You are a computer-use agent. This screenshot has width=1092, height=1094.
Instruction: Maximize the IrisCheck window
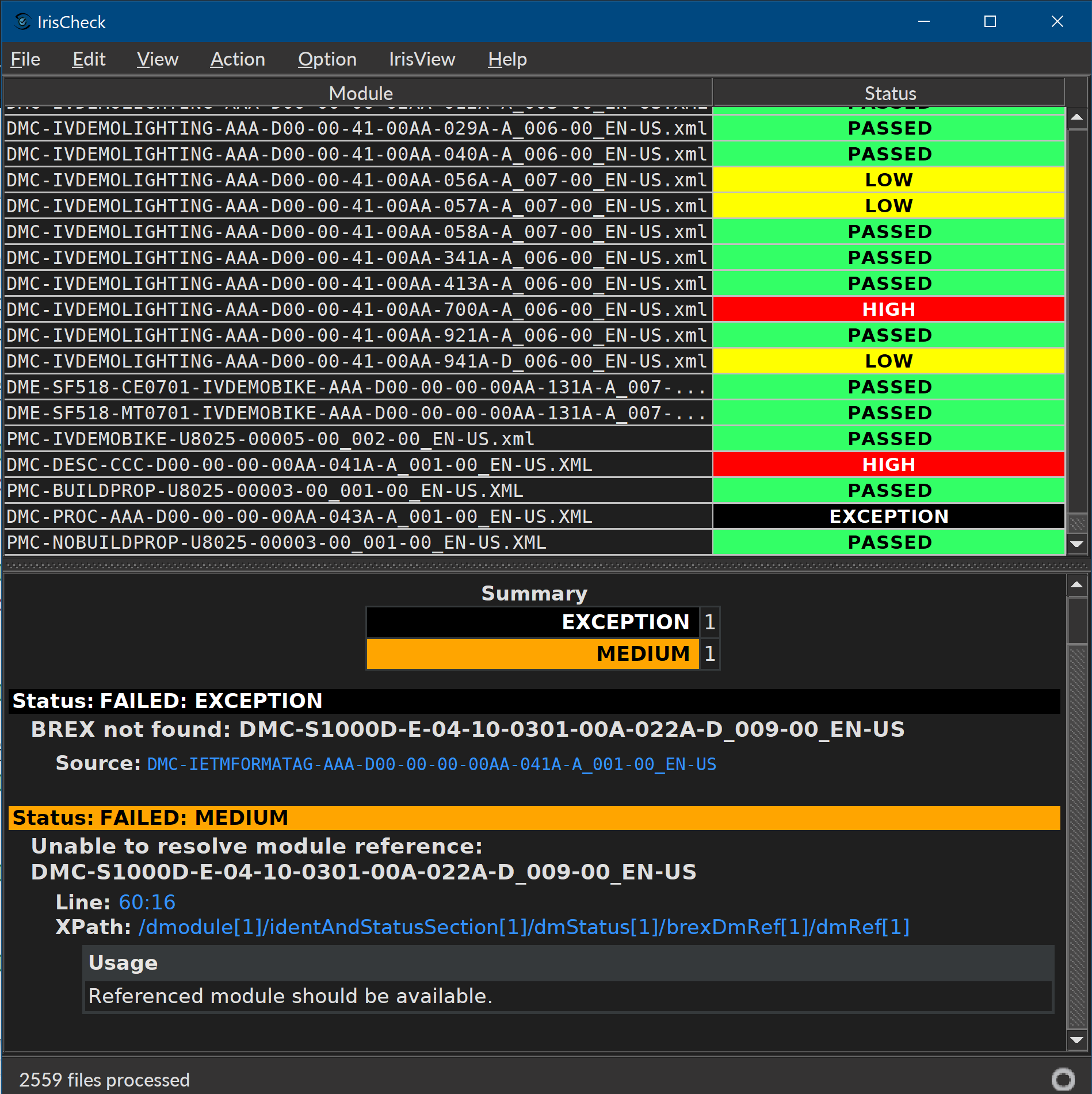click(990, 22)
